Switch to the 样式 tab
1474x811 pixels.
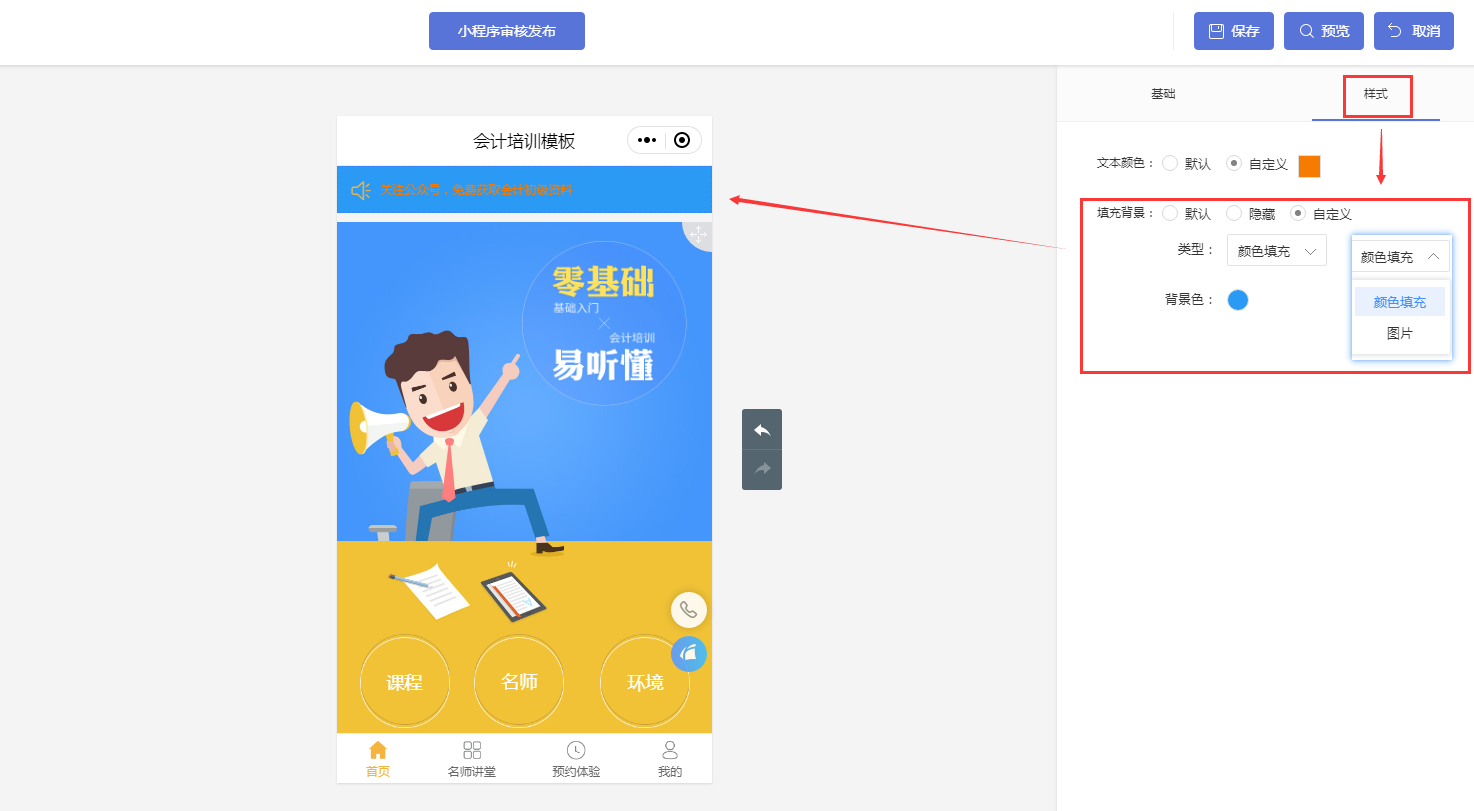(x=1376, y=94)
